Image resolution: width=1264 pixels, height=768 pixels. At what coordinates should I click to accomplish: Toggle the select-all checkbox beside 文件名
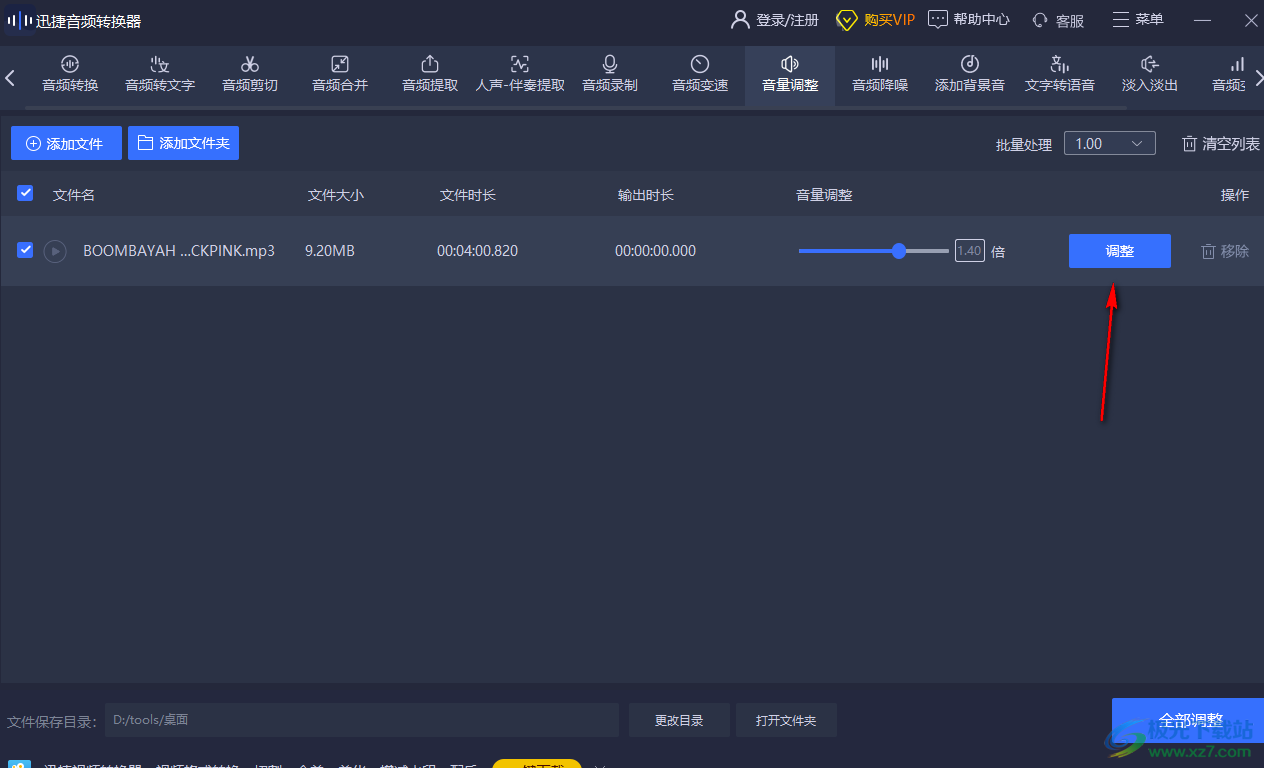click(x=26, y=193)
